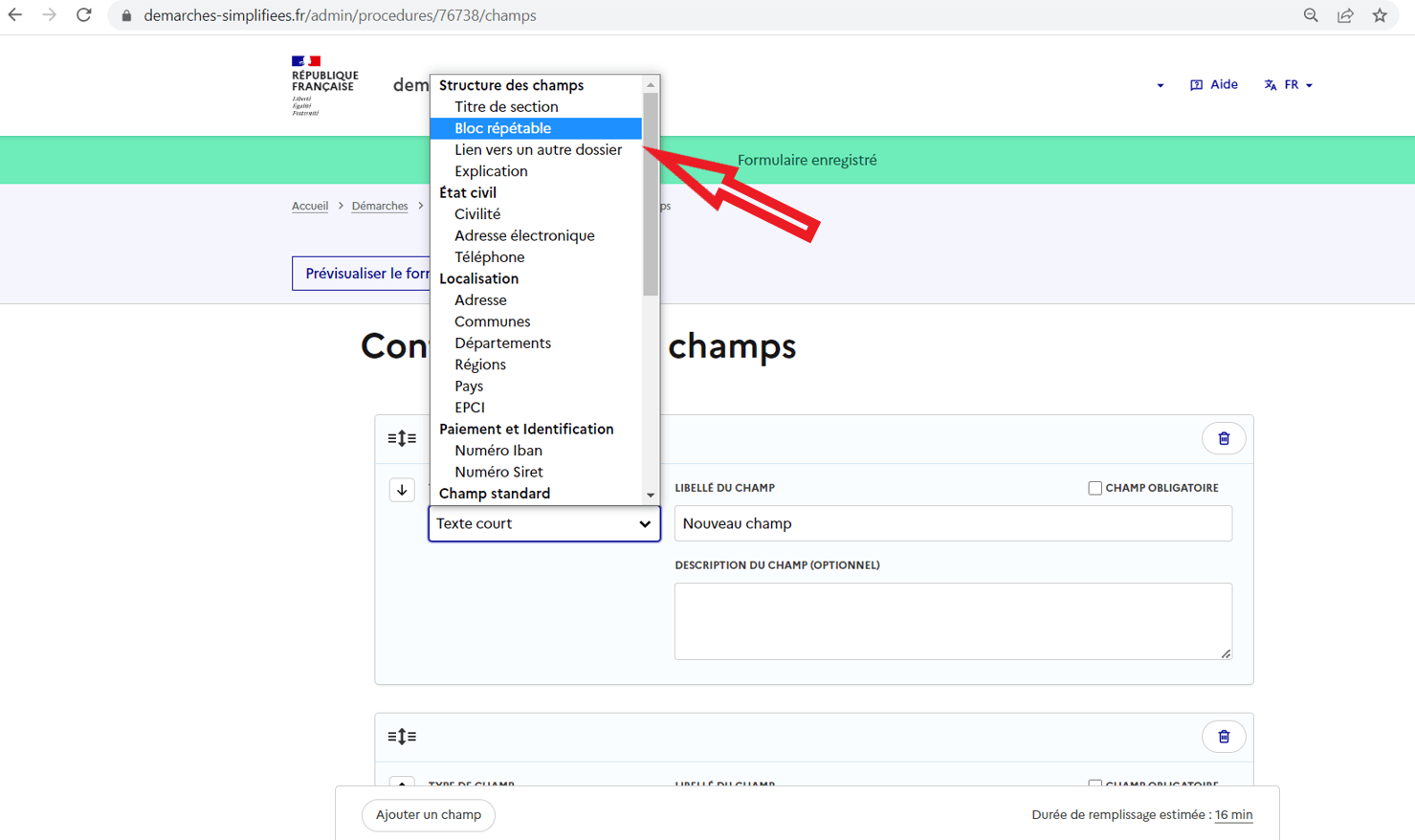Click the browser reload page icon
This screenshot has height=840, width=1415.
pyautogui.click(x=84, y=15)
